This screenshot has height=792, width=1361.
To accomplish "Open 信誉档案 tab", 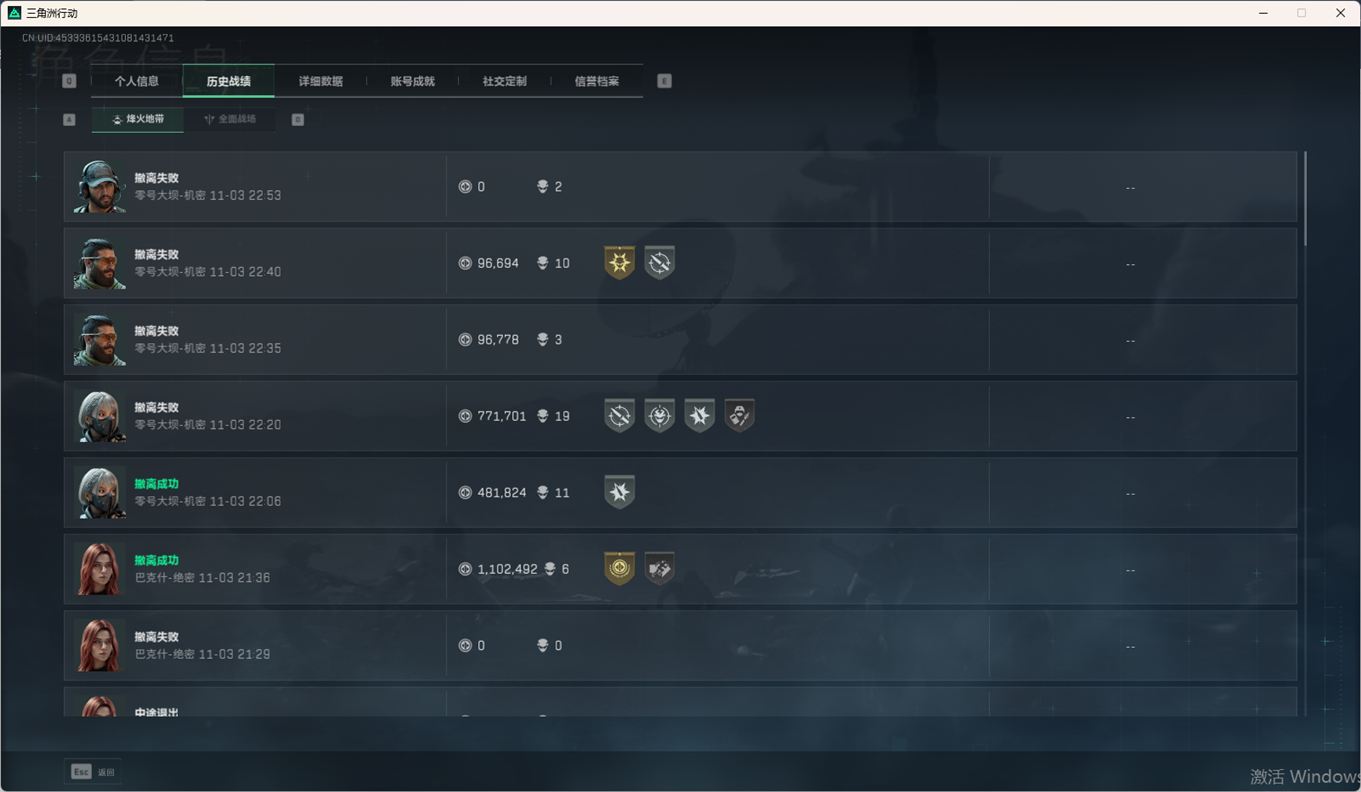I will pyautogui.click(x=597, y=81).
